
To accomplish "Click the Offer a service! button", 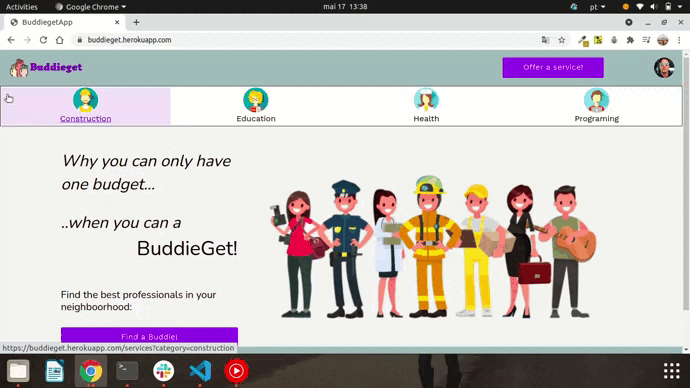I will tap(553, 67).
